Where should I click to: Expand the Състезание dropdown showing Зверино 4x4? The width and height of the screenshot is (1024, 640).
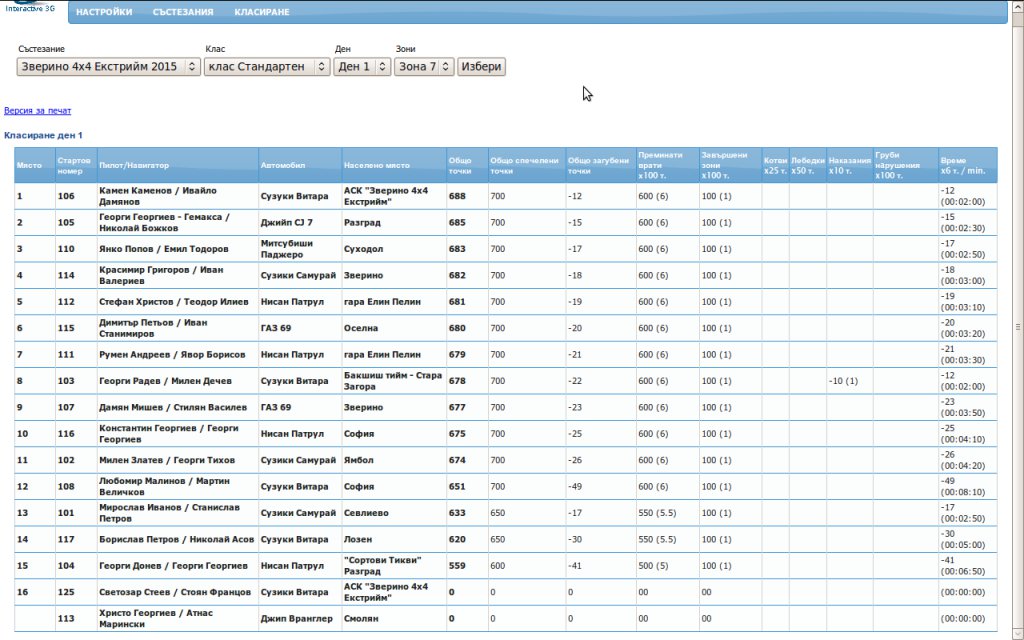tap(108, 67)
